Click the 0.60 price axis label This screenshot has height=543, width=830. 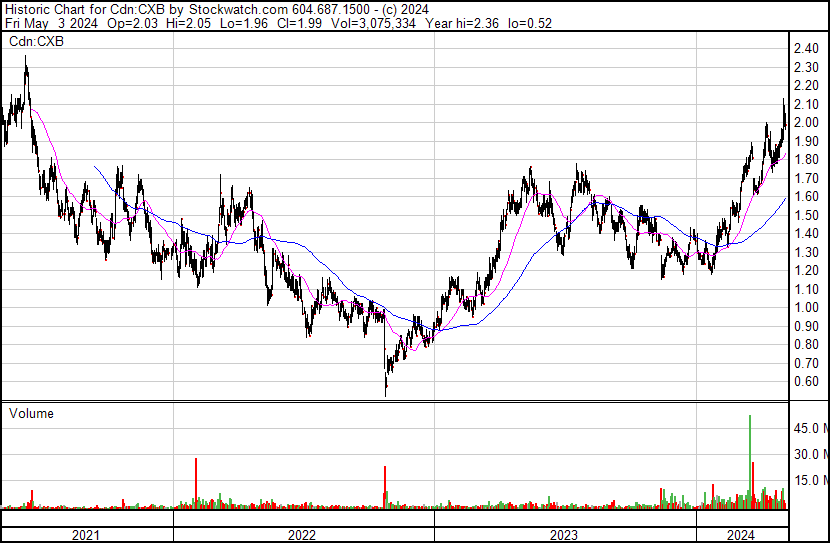click(806, 382)
